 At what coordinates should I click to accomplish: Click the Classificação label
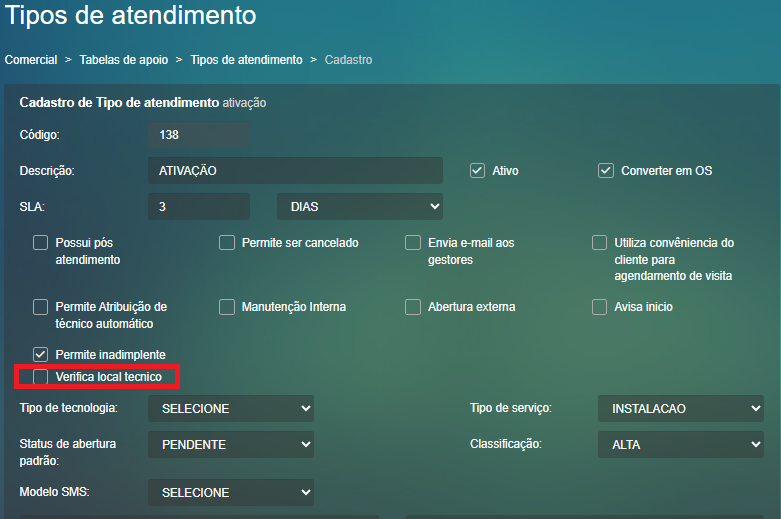(506, 444)
